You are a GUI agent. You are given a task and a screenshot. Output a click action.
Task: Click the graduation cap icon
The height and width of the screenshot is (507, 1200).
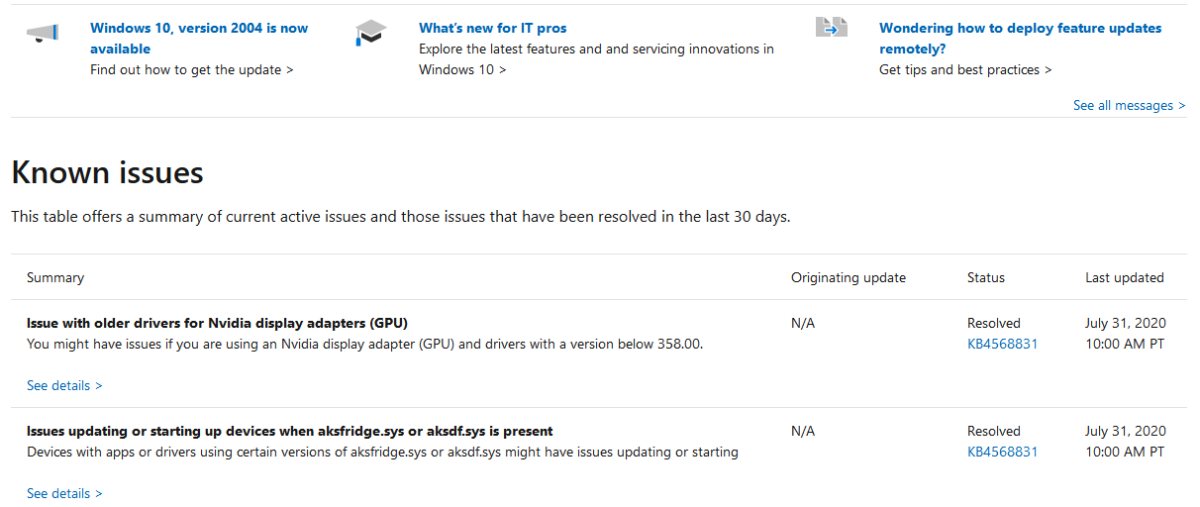coord(370,35)
